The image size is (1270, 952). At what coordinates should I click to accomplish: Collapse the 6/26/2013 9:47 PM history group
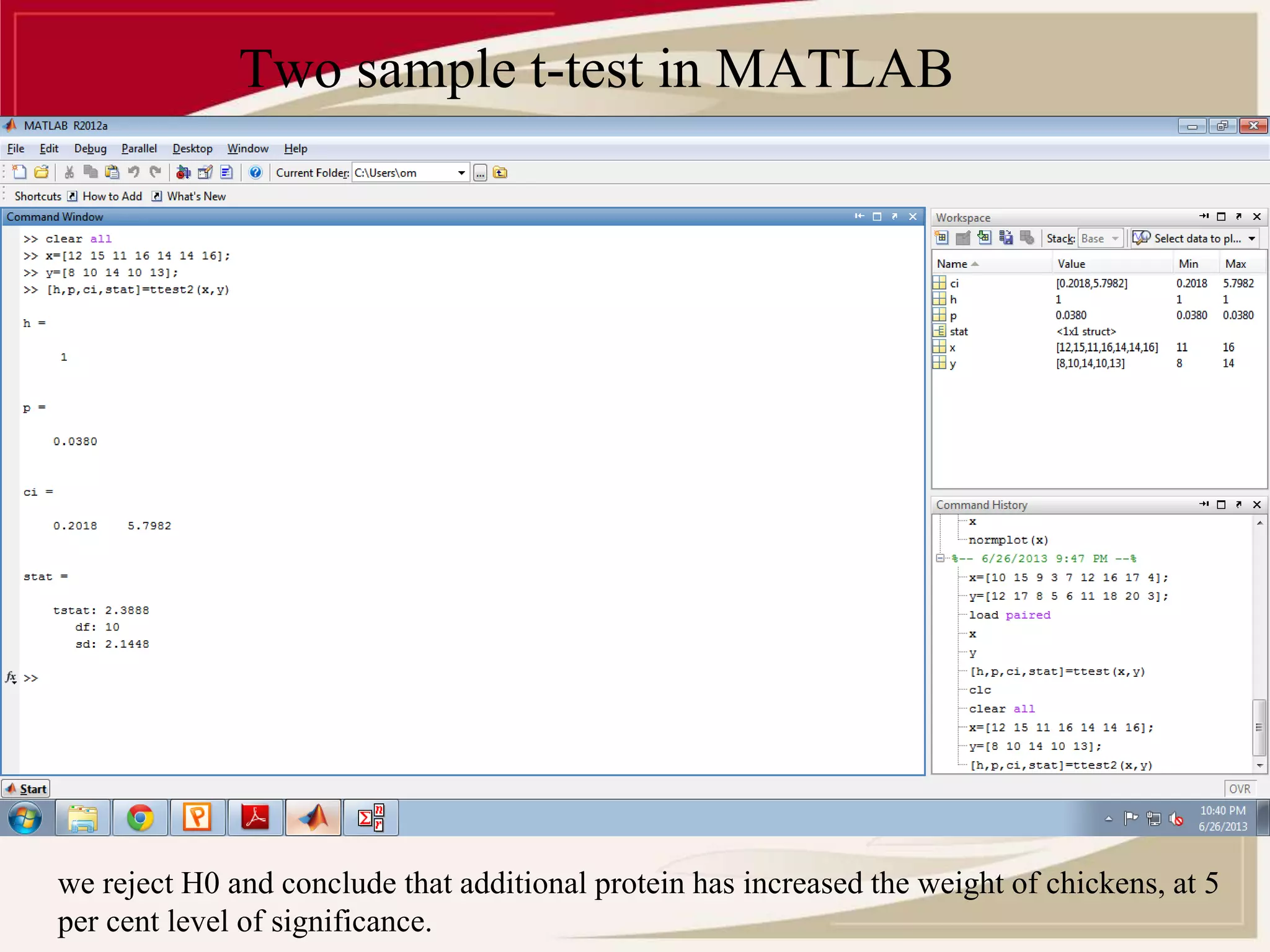[x=940, y=558]
